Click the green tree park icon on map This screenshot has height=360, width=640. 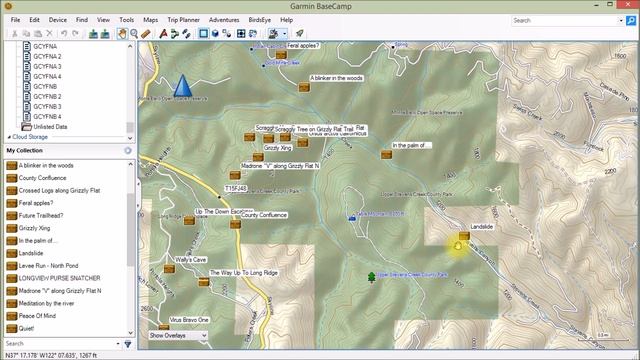click(371, 277)
